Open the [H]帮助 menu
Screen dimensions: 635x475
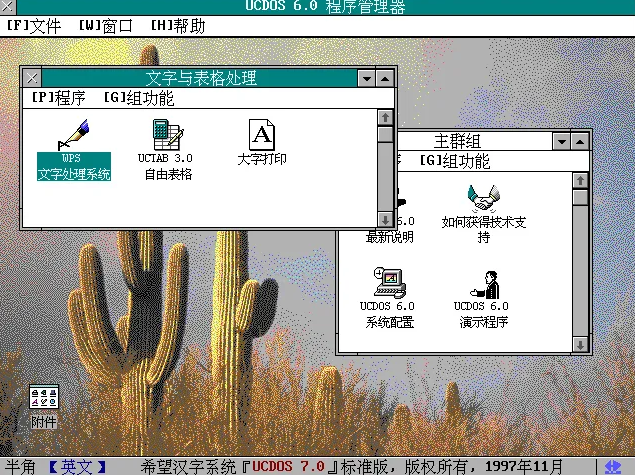(177, 26)
